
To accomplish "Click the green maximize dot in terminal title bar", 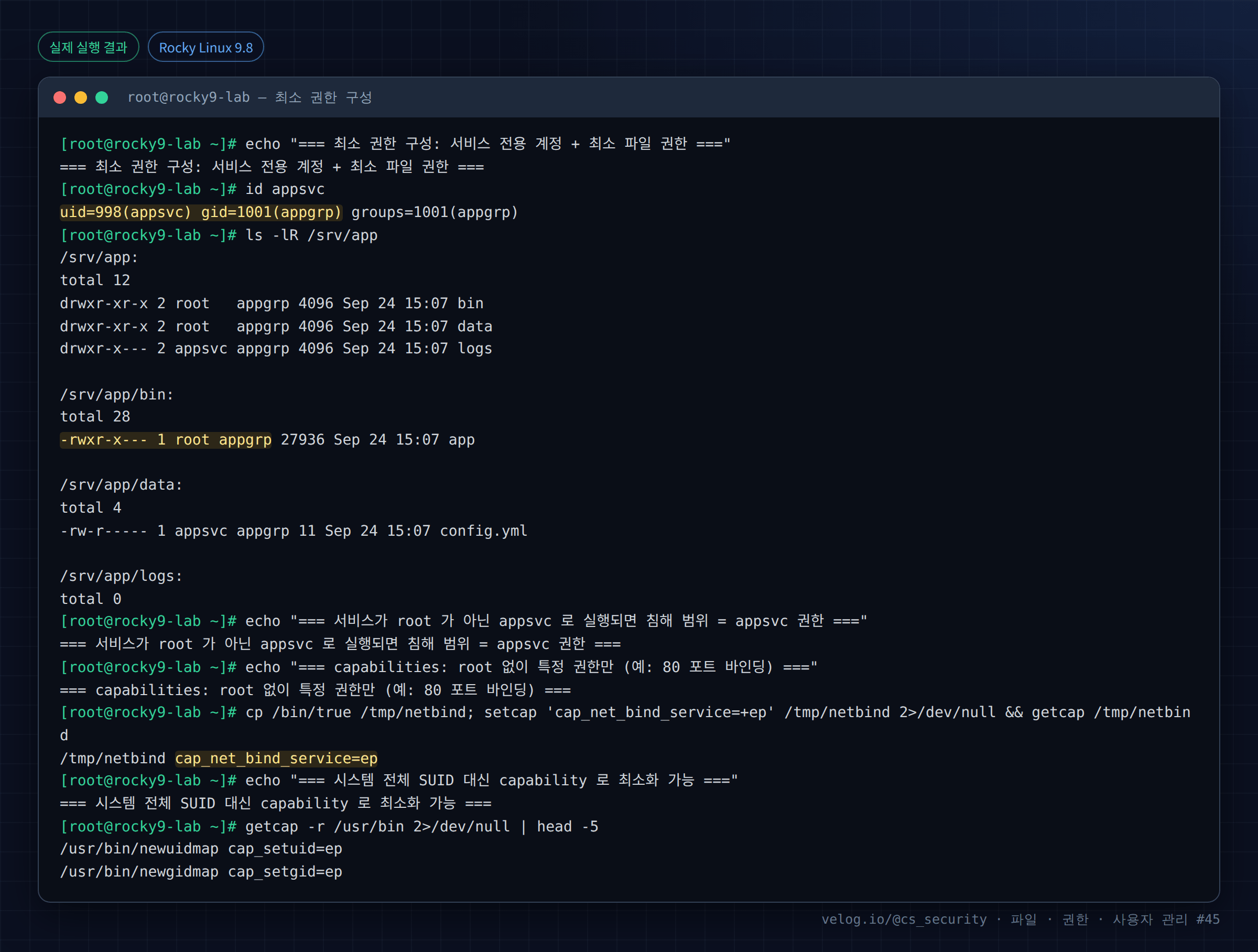I will (x=102, y=98).
